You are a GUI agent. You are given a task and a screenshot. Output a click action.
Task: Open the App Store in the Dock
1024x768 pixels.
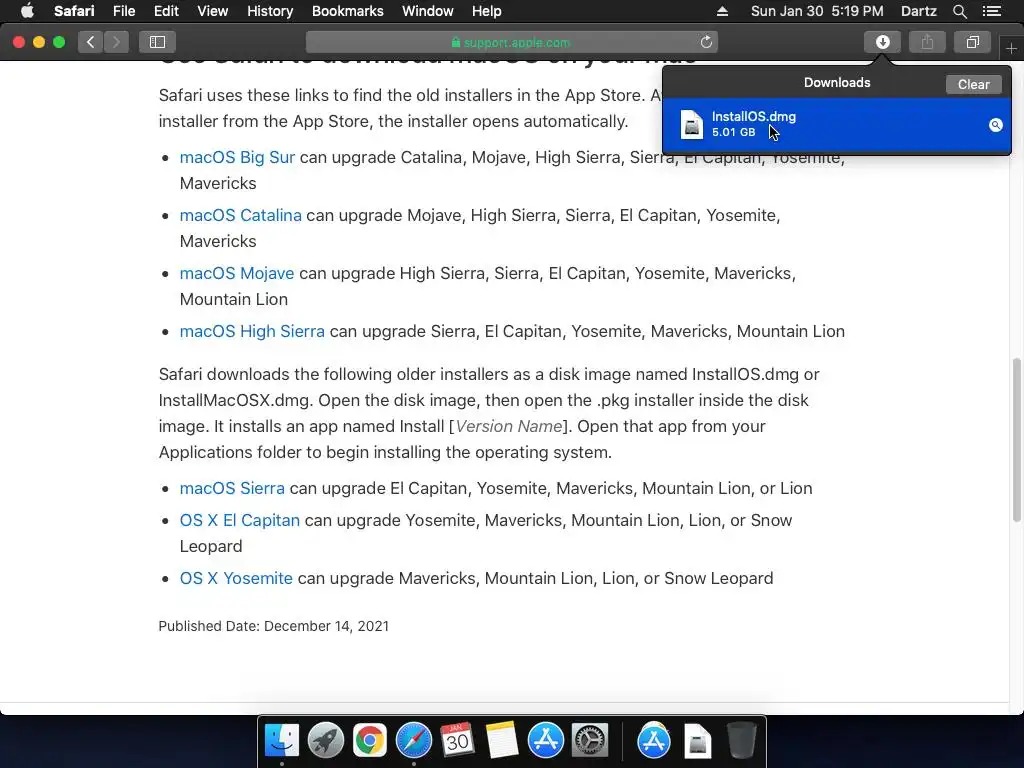545,740
